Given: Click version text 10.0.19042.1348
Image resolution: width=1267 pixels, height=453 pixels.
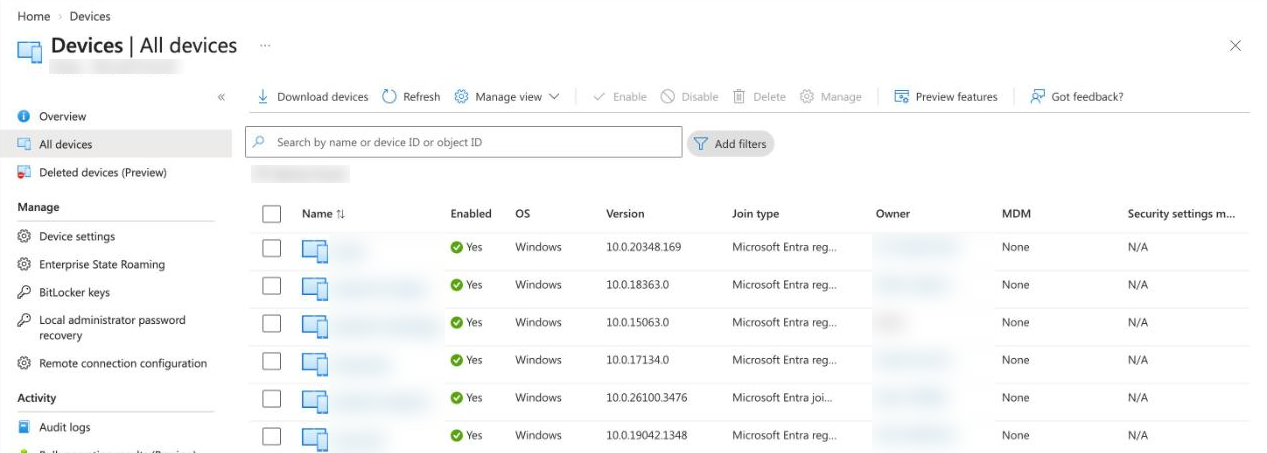Looking at the screenshot, I should (x=646, y=436).
